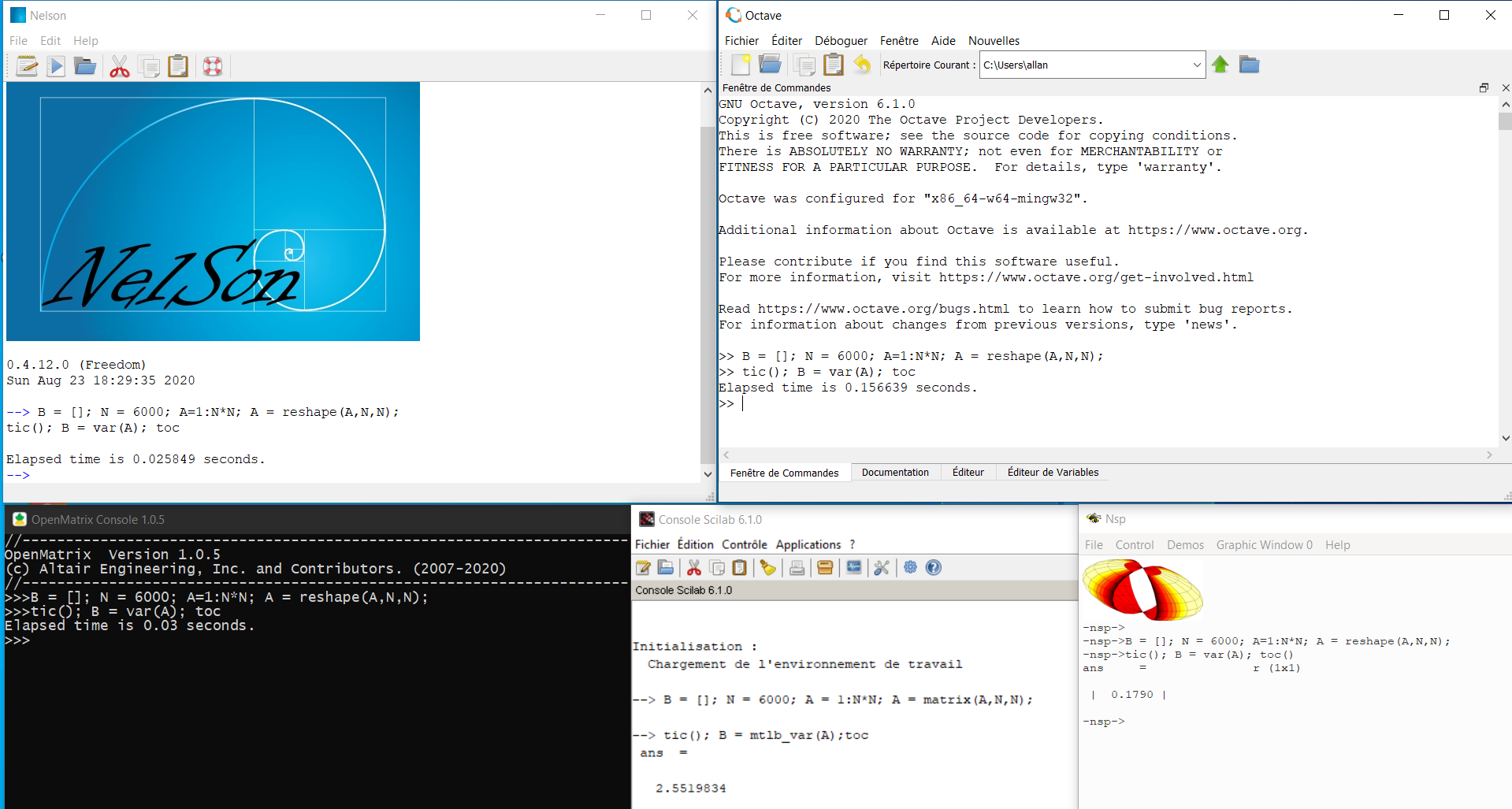Open the Nelson change directory folder icon

85,66
